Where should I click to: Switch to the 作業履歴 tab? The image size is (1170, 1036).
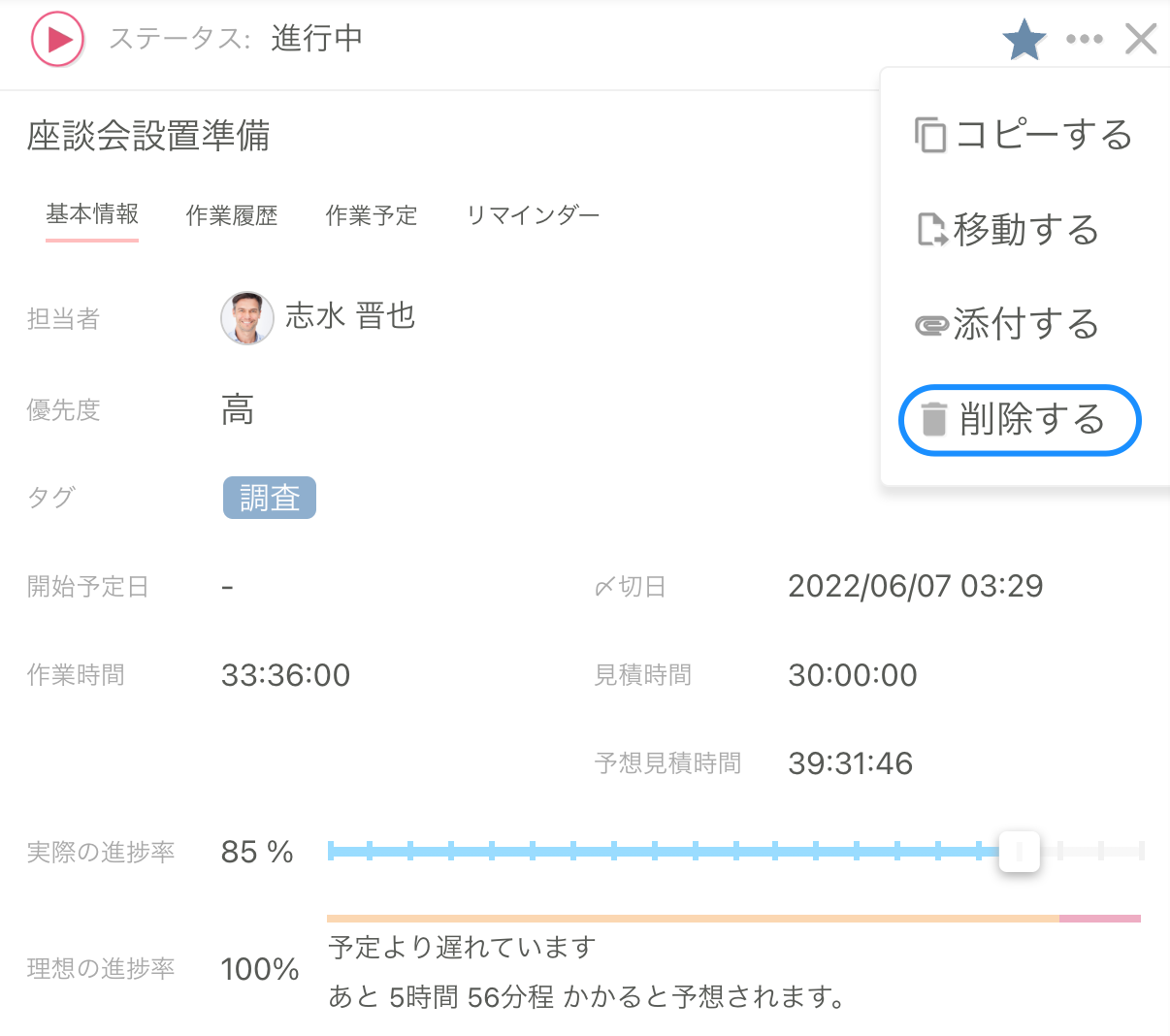click(232, 215)
